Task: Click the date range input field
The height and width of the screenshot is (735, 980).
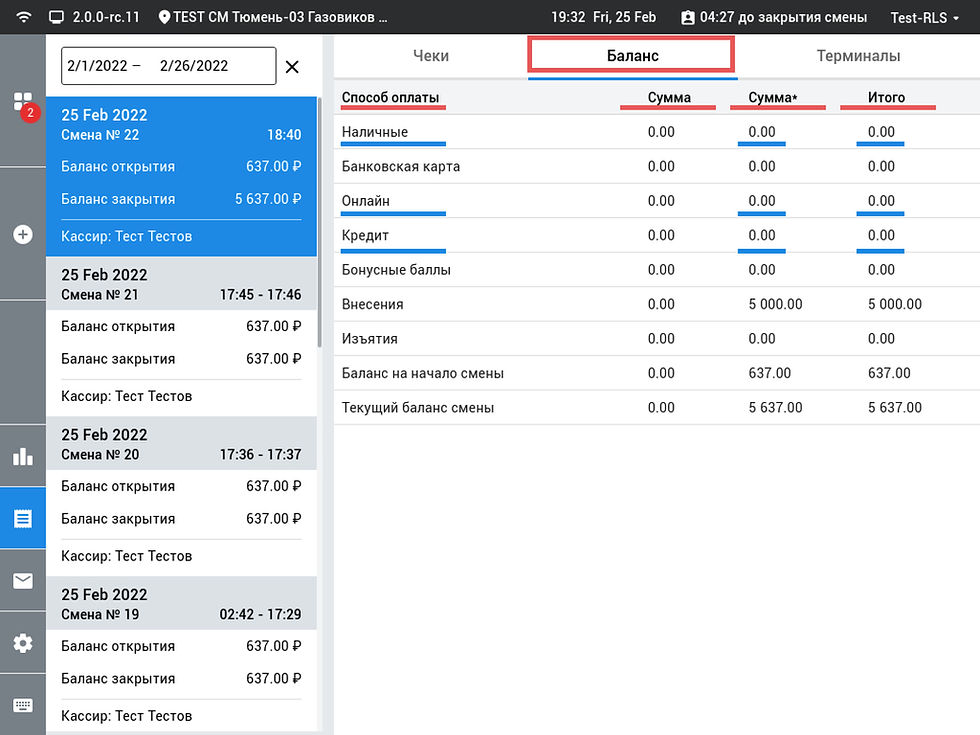Action: [x=168, y=66]
